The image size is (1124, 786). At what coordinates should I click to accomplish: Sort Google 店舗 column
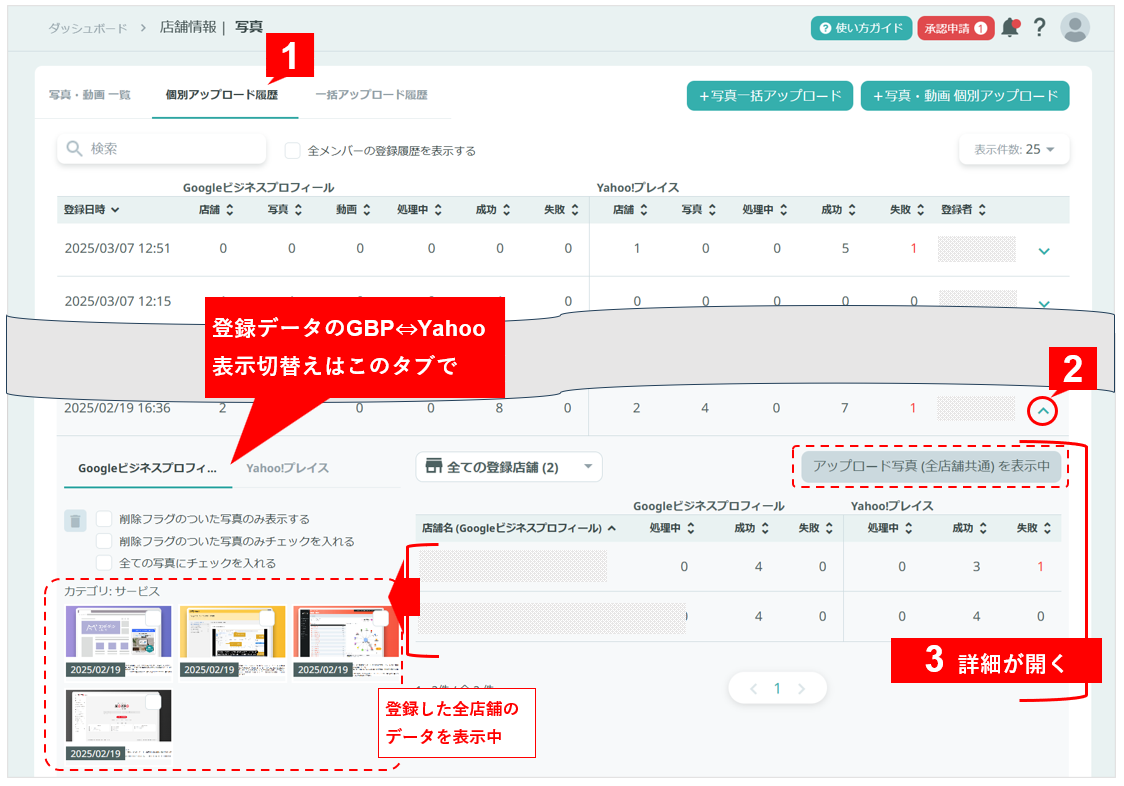(x=229, y=209)
